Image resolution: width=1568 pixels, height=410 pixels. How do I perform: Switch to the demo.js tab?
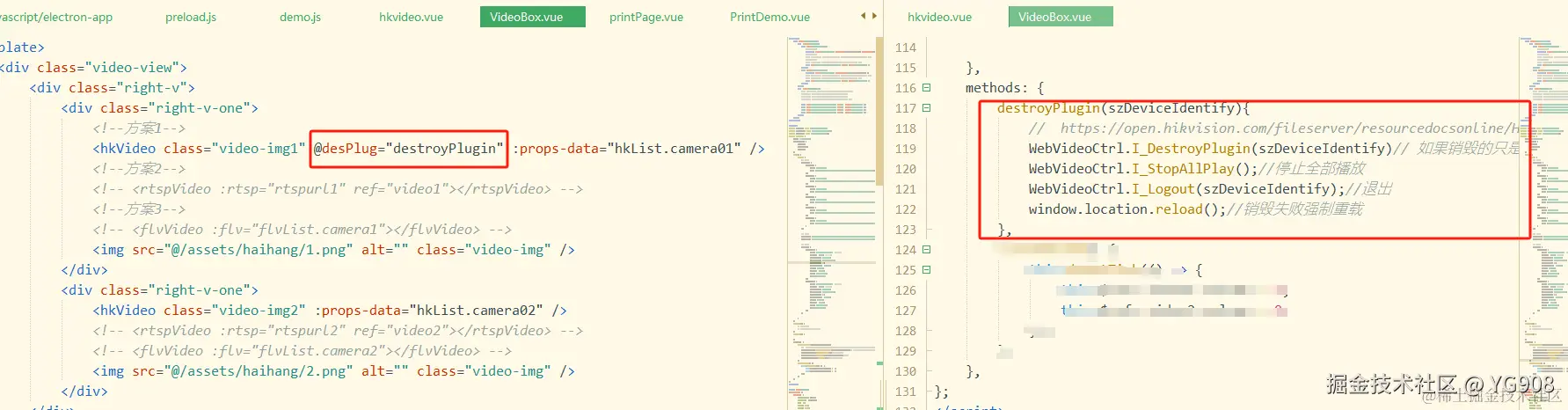pyautogui.click(x=301, y=17)
